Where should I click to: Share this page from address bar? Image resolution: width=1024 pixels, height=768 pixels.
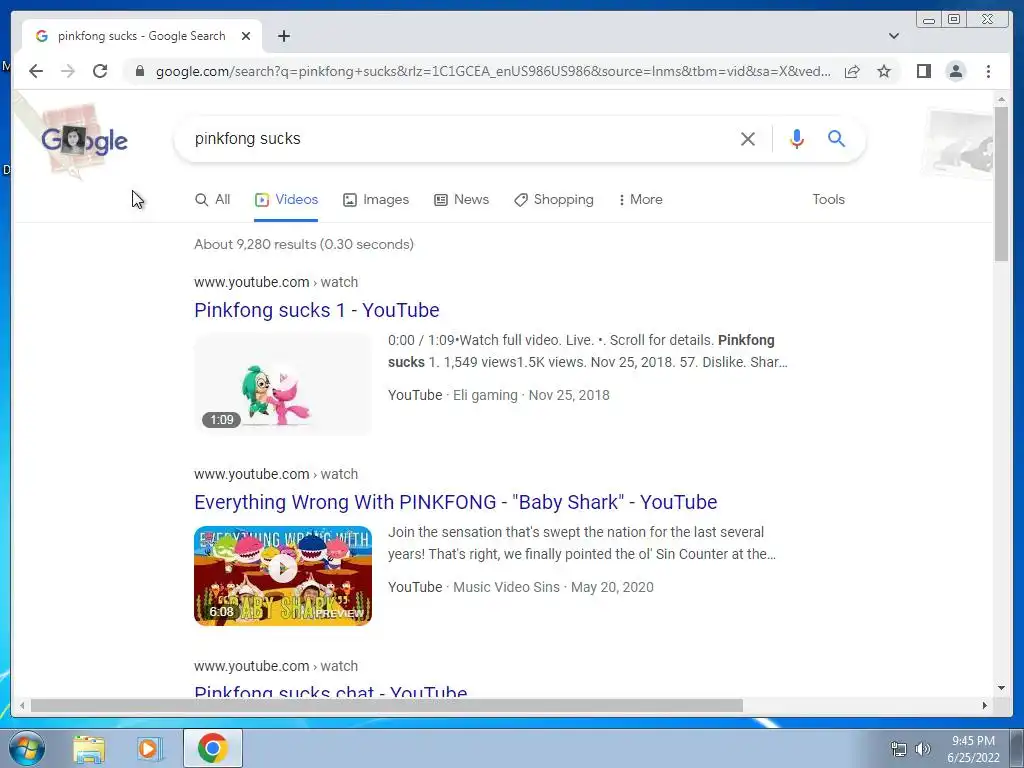852,71
